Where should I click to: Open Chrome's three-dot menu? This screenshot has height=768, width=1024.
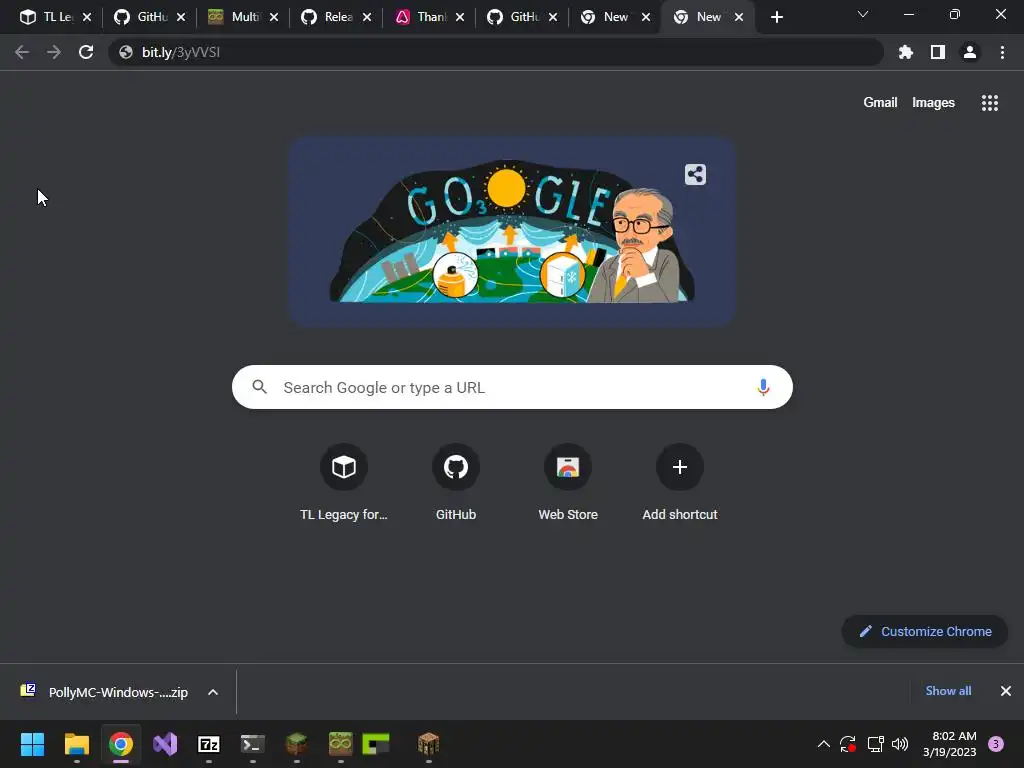[1002, 52]
